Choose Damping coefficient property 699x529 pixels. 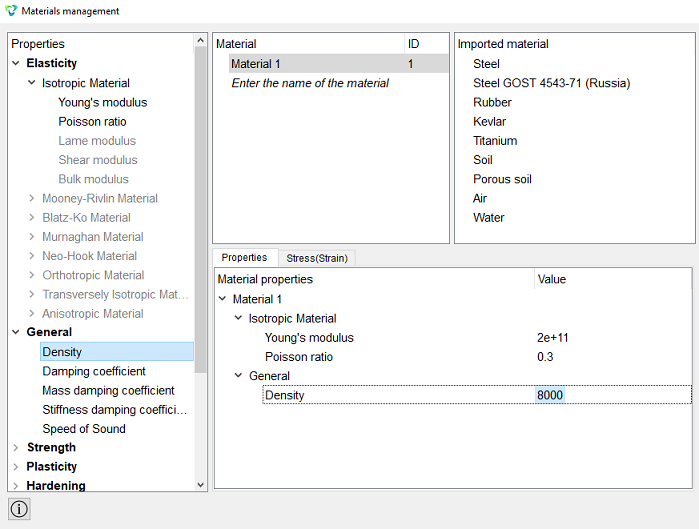point(94,371)
